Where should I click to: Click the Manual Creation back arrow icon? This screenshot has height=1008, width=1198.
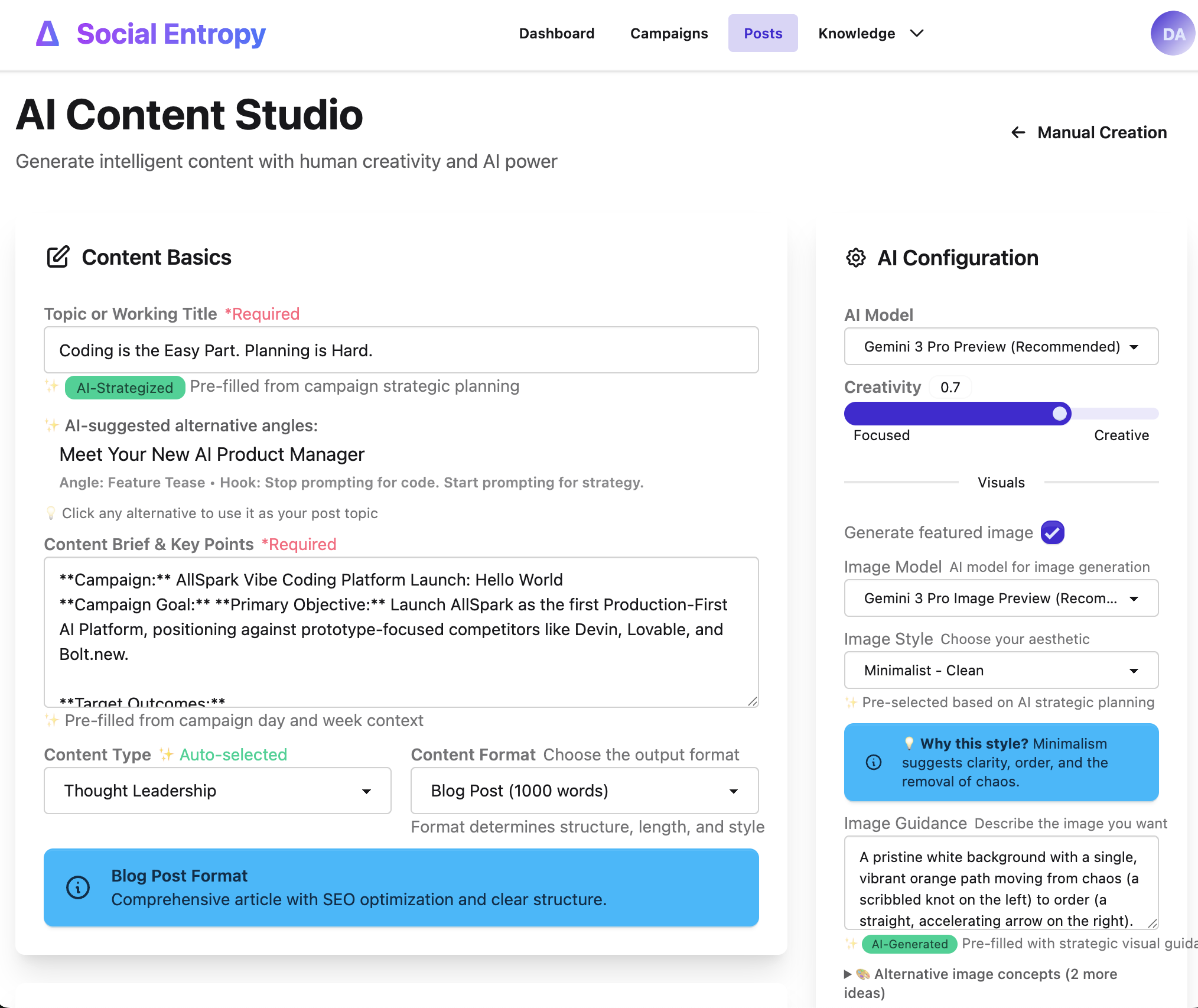coord(1018,132)
